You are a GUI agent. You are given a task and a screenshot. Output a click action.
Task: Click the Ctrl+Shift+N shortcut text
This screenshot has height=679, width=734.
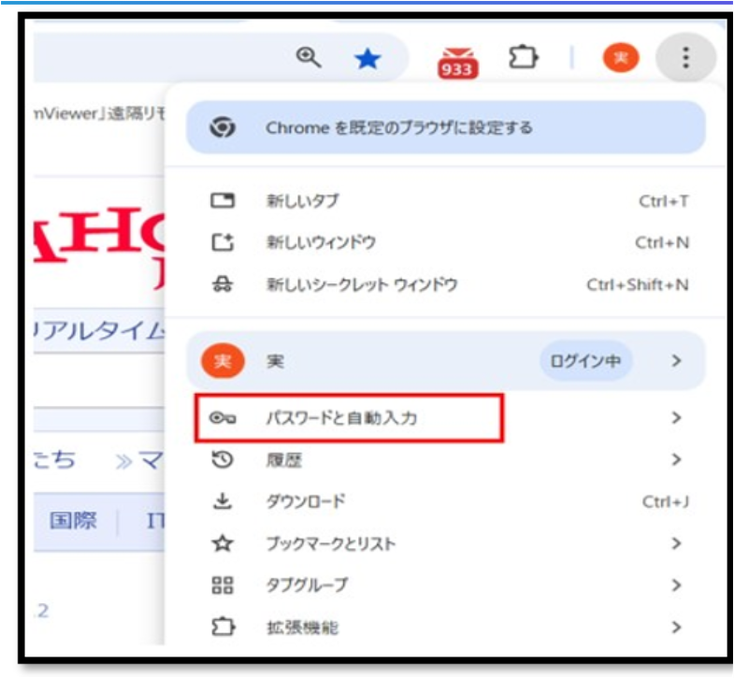click(638, 284)
